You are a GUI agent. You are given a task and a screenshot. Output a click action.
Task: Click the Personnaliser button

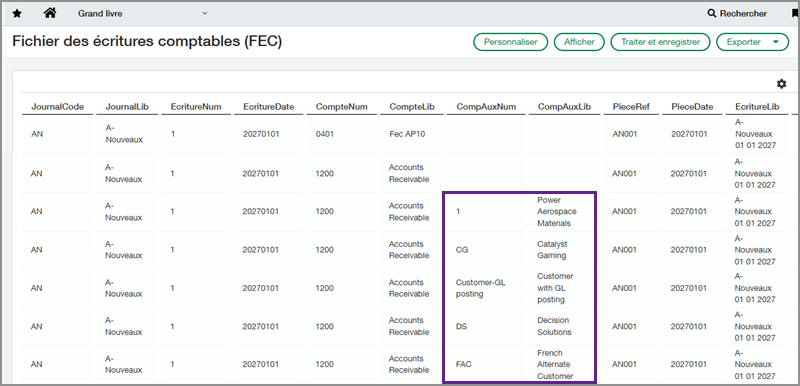[x=510, y=42]
